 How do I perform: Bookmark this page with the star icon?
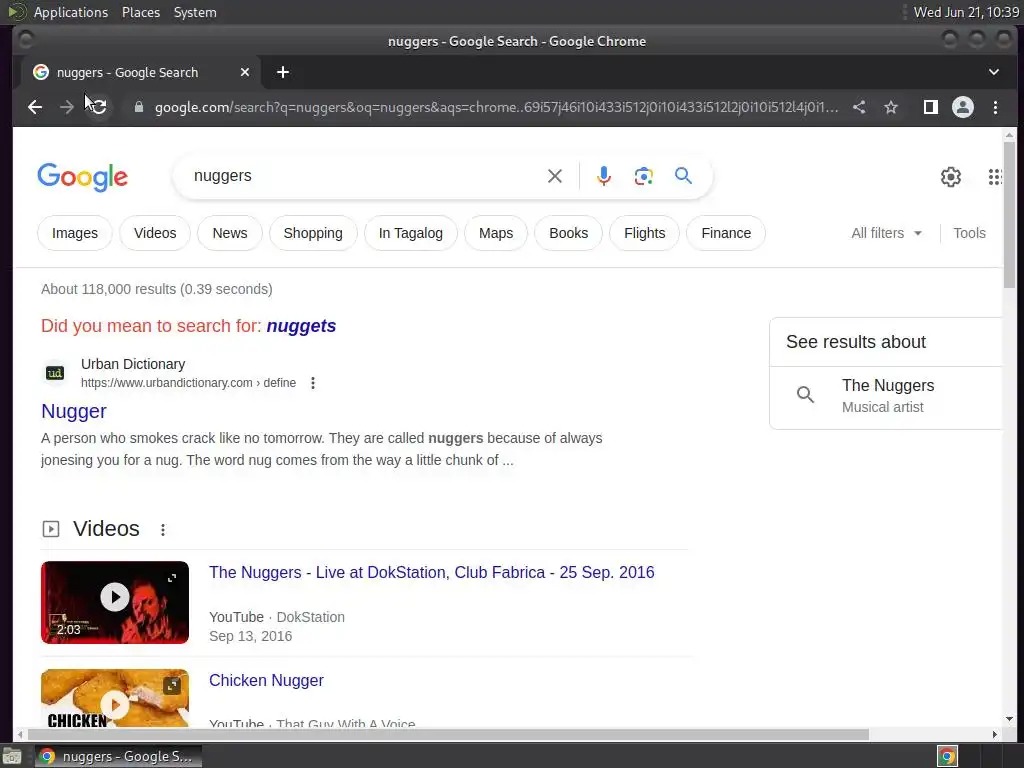click(891, 107)
